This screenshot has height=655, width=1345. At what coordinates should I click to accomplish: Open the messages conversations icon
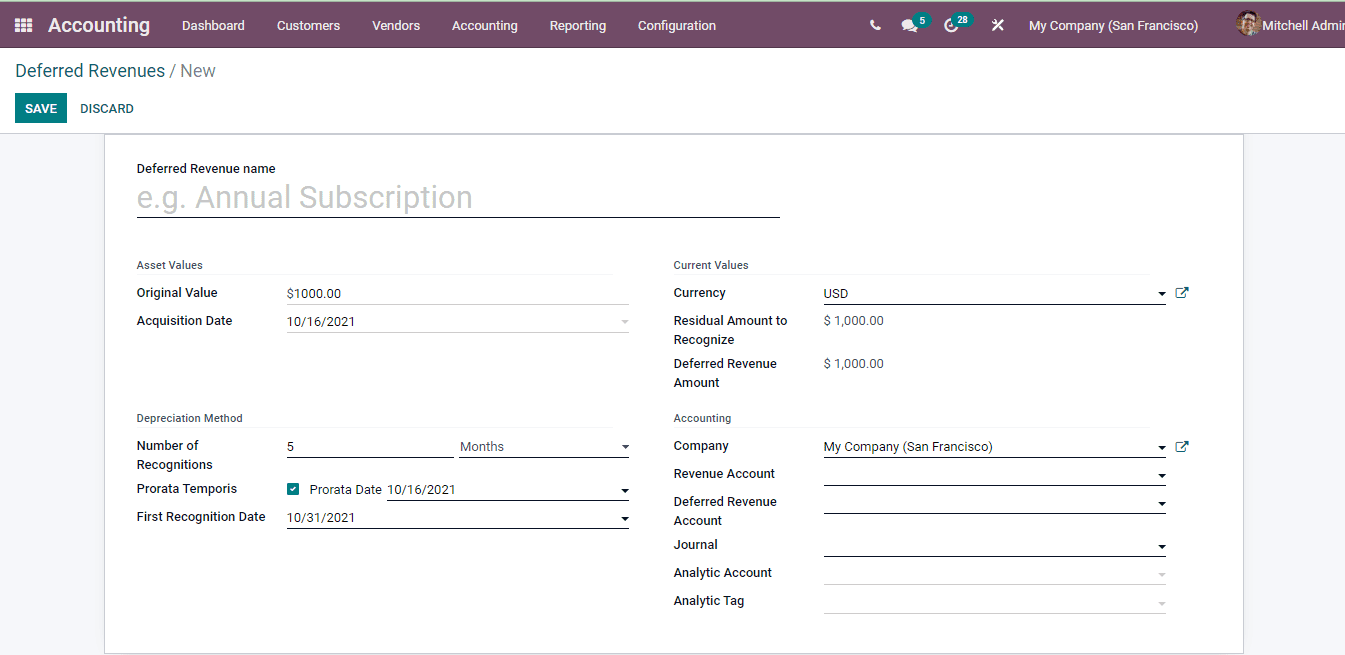[x=906, y=24]
